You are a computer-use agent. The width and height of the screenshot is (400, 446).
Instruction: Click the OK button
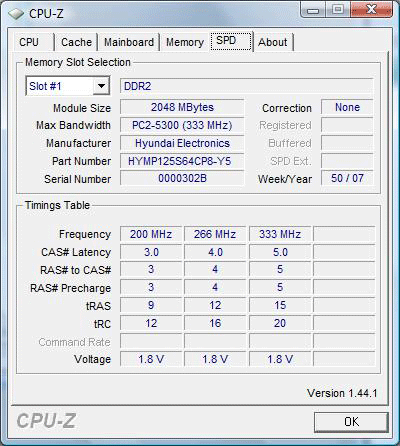click(351, 422)
